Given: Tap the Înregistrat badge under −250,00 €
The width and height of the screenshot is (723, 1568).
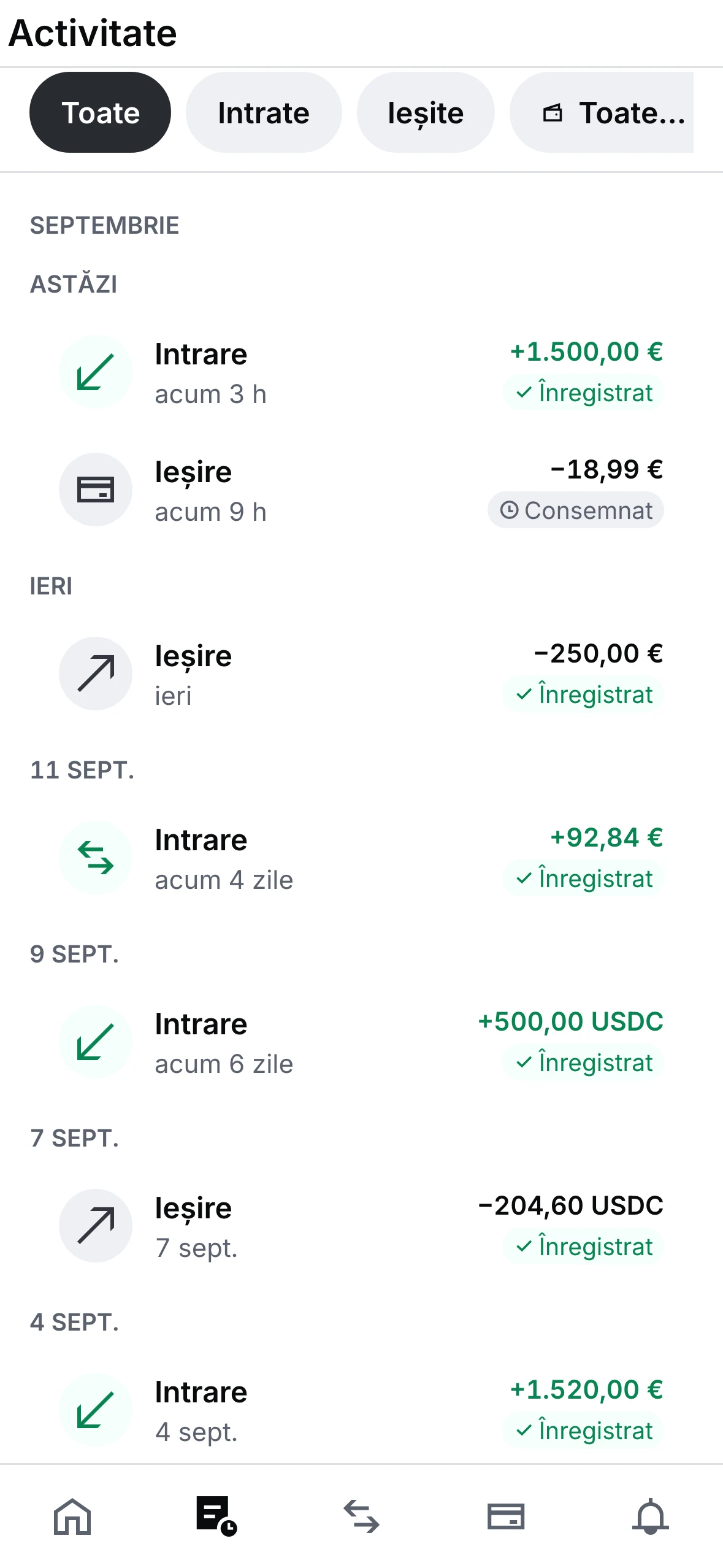Looking at the screenshot, I should click(x=583, y=694).
